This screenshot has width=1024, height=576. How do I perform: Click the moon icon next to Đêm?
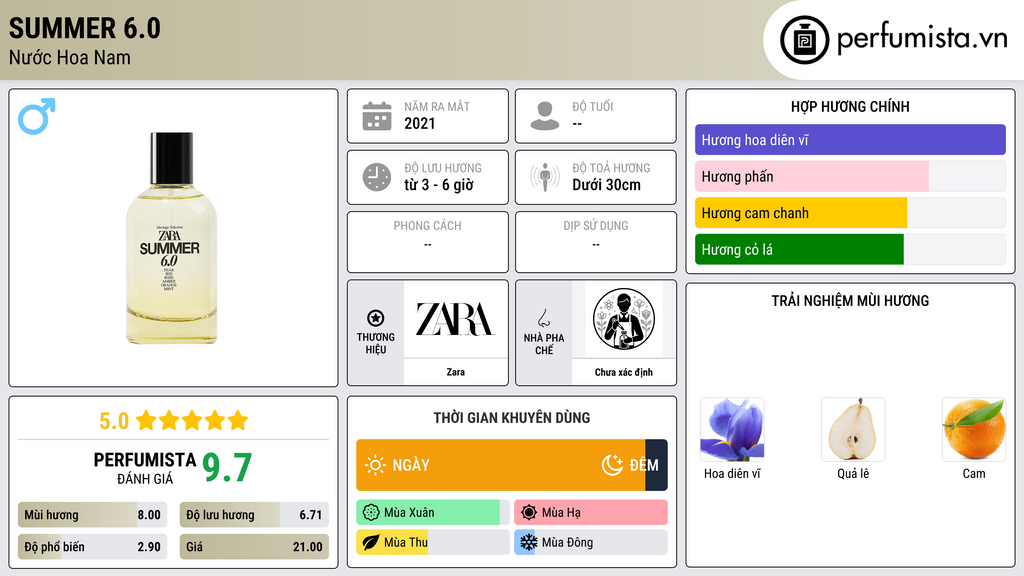pos(612,465)
